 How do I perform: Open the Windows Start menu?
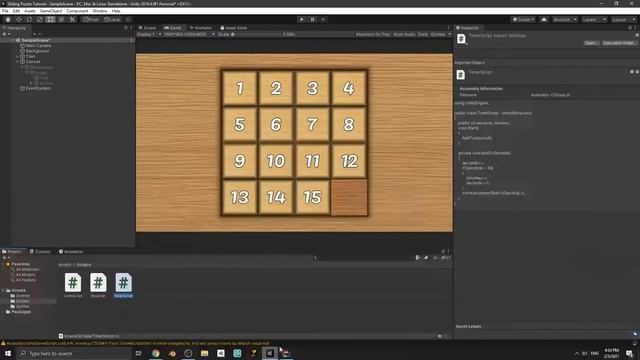pyautogui.click(x=7, y=353)
